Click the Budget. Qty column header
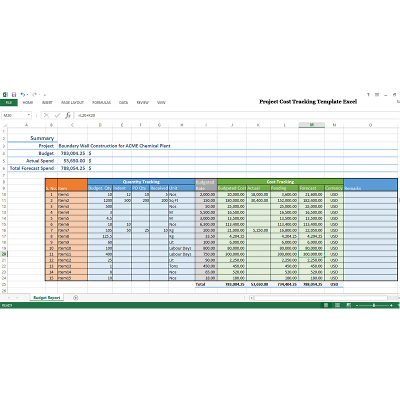Viewport: 400px width, 400px height. [x=100, y=188]
